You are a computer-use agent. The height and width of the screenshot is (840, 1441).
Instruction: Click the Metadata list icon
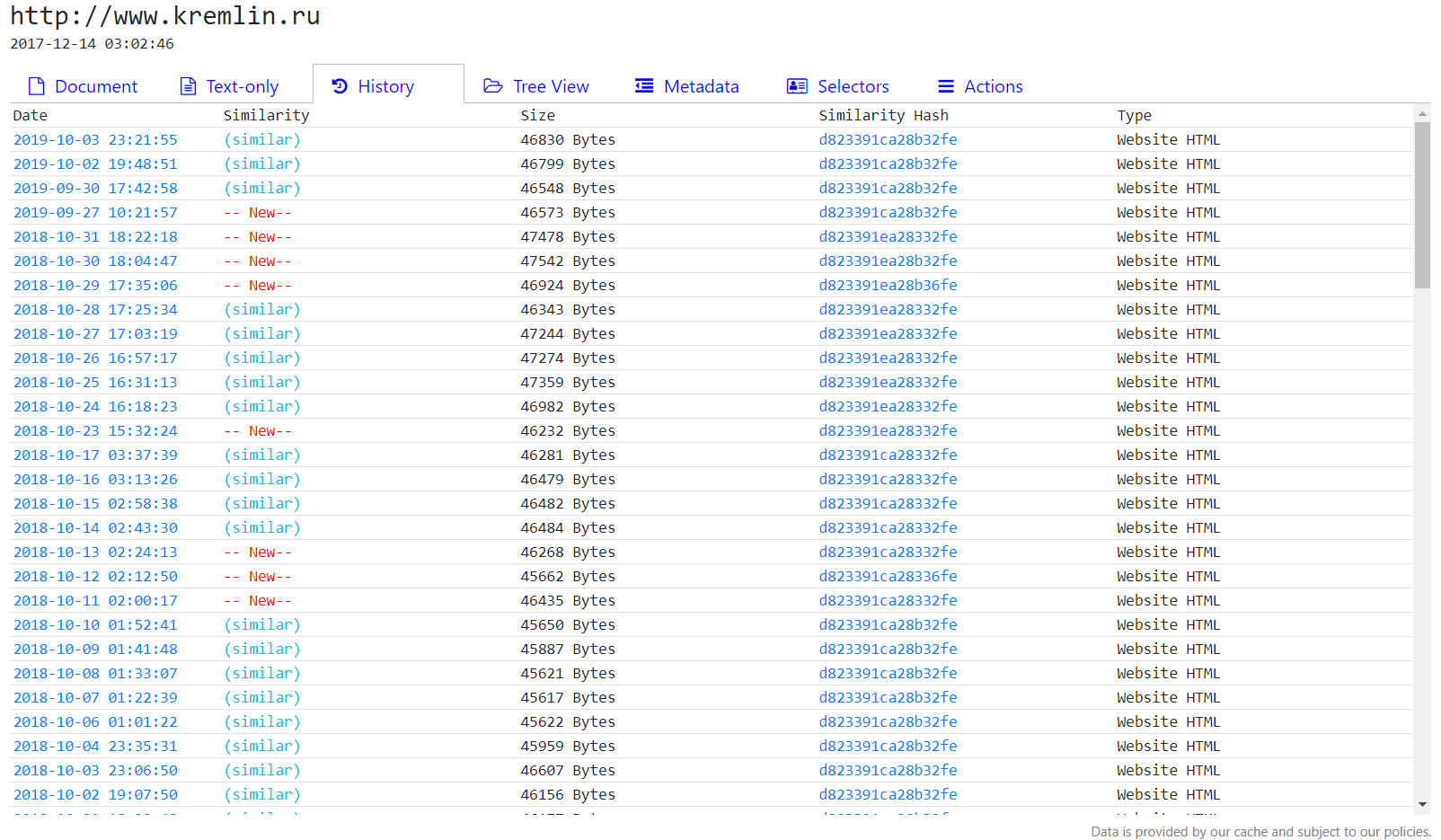644,86
